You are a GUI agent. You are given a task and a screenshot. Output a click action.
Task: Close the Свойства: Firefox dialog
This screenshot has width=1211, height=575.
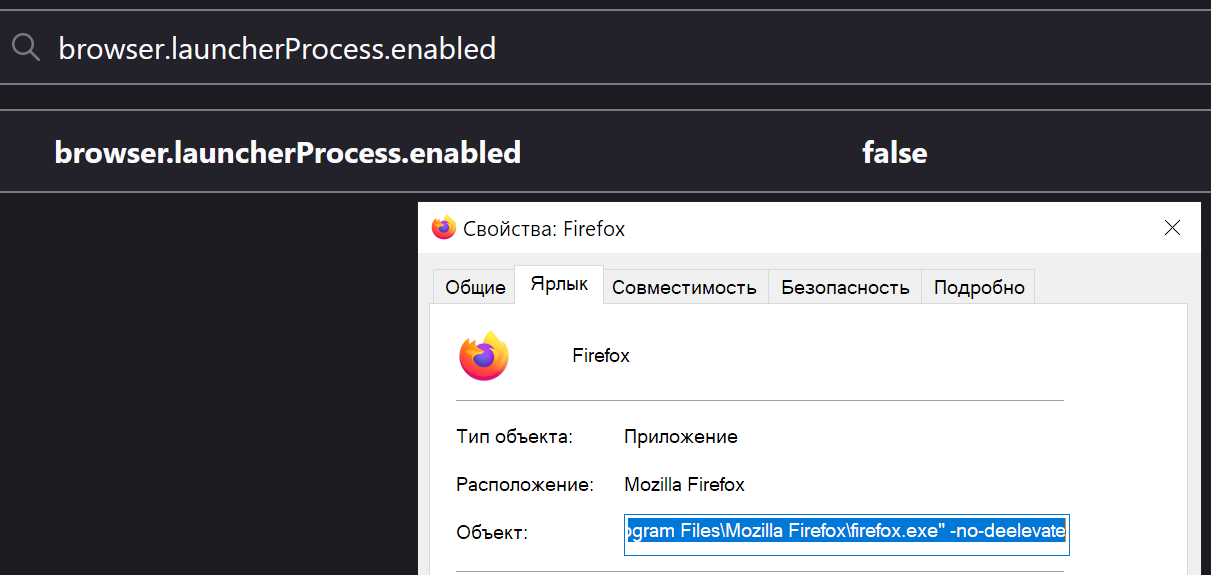pos(1173,228)
